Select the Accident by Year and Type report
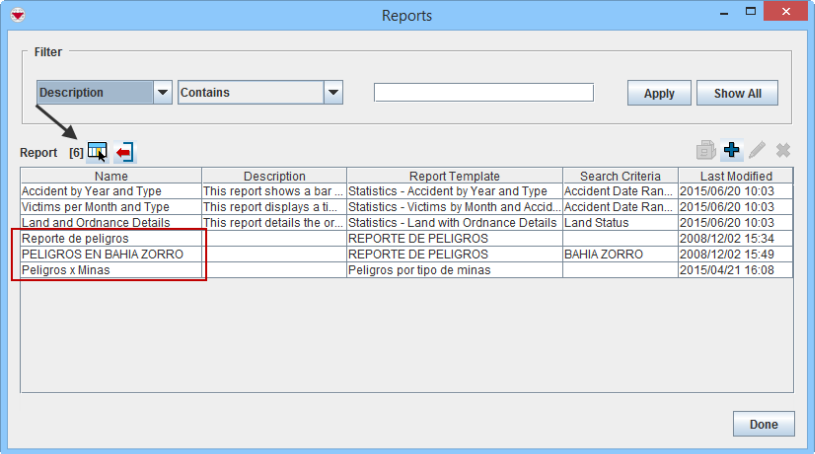Viewport: 815px width, 454px height. tap(92, 191)
